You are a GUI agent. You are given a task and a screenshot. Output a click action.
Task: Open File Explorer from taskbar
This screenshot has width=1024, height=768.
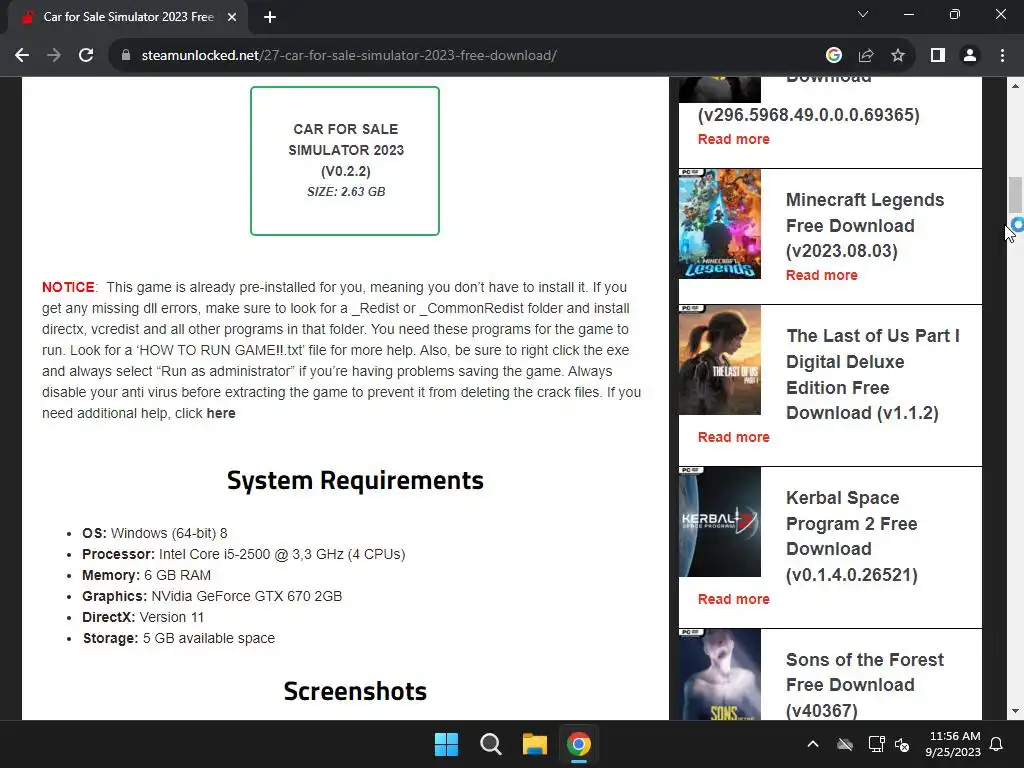pos(535,744)
